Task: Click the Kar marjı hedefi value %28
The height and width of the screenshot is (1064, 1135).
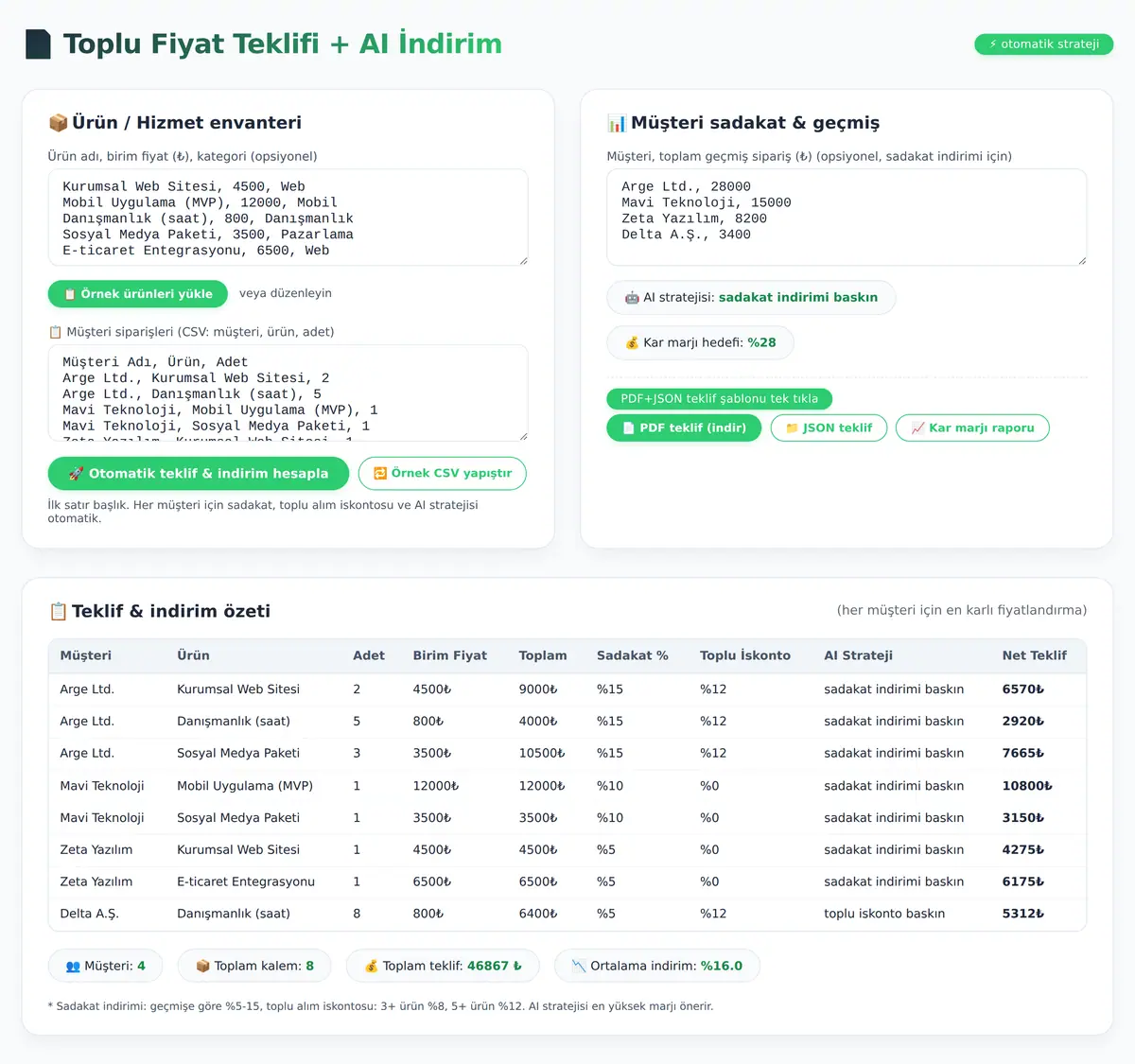Action: click(x=761, y=343)
